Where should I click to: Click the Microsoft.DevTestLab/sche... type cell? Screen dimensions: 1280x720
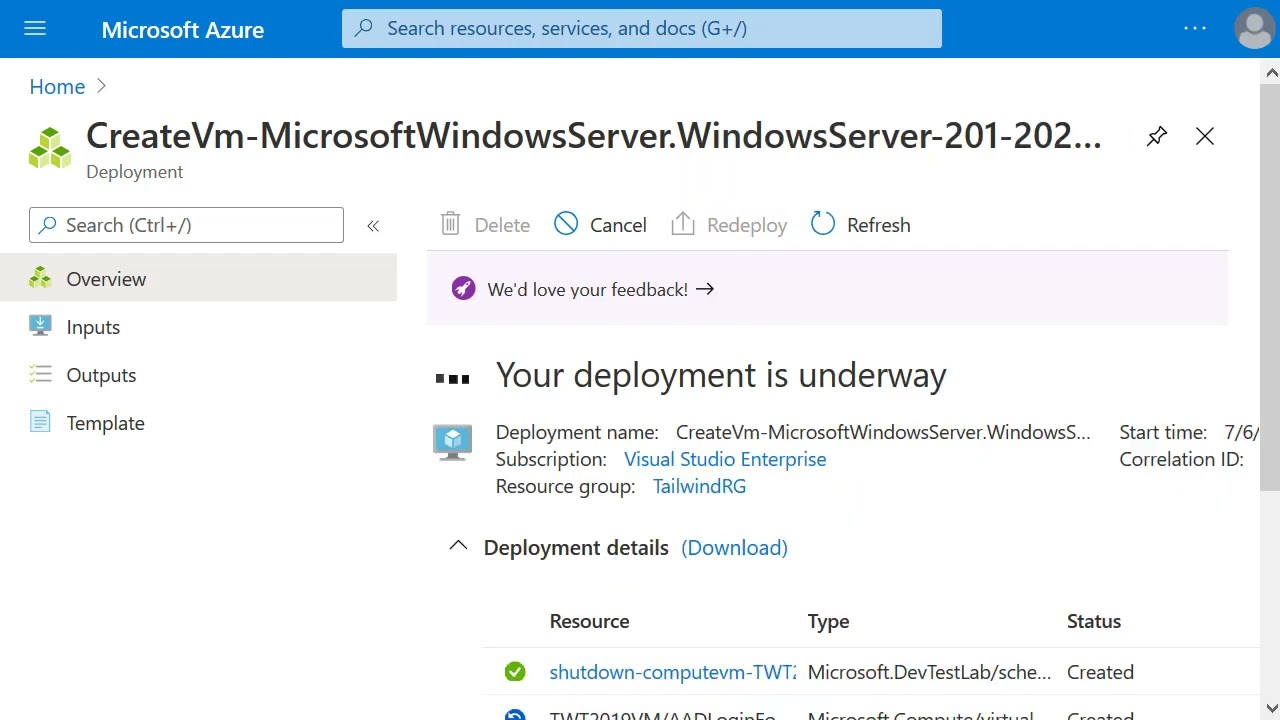[x=929, y=672]
